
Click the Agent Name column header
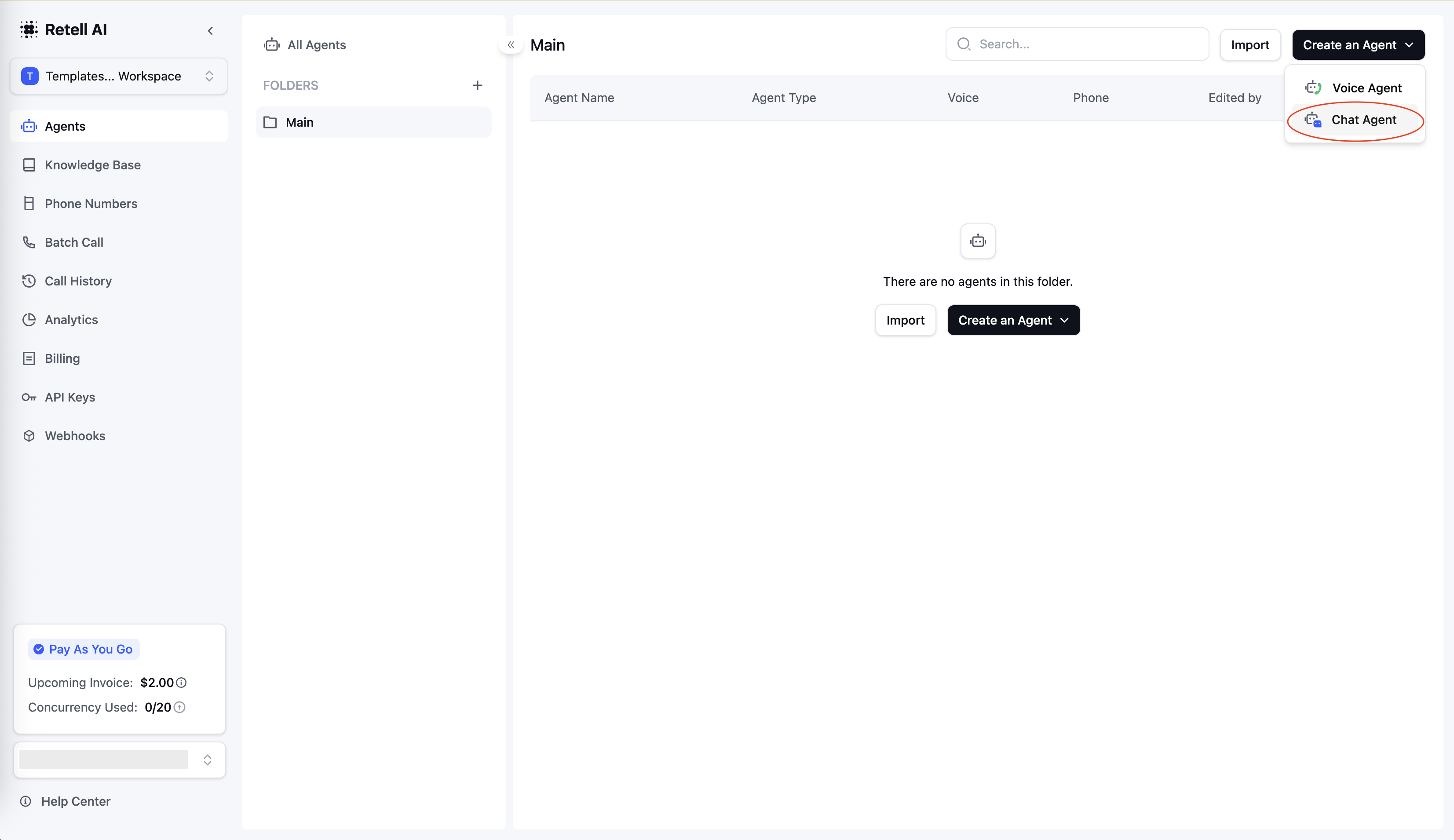(x=579, y=98)
